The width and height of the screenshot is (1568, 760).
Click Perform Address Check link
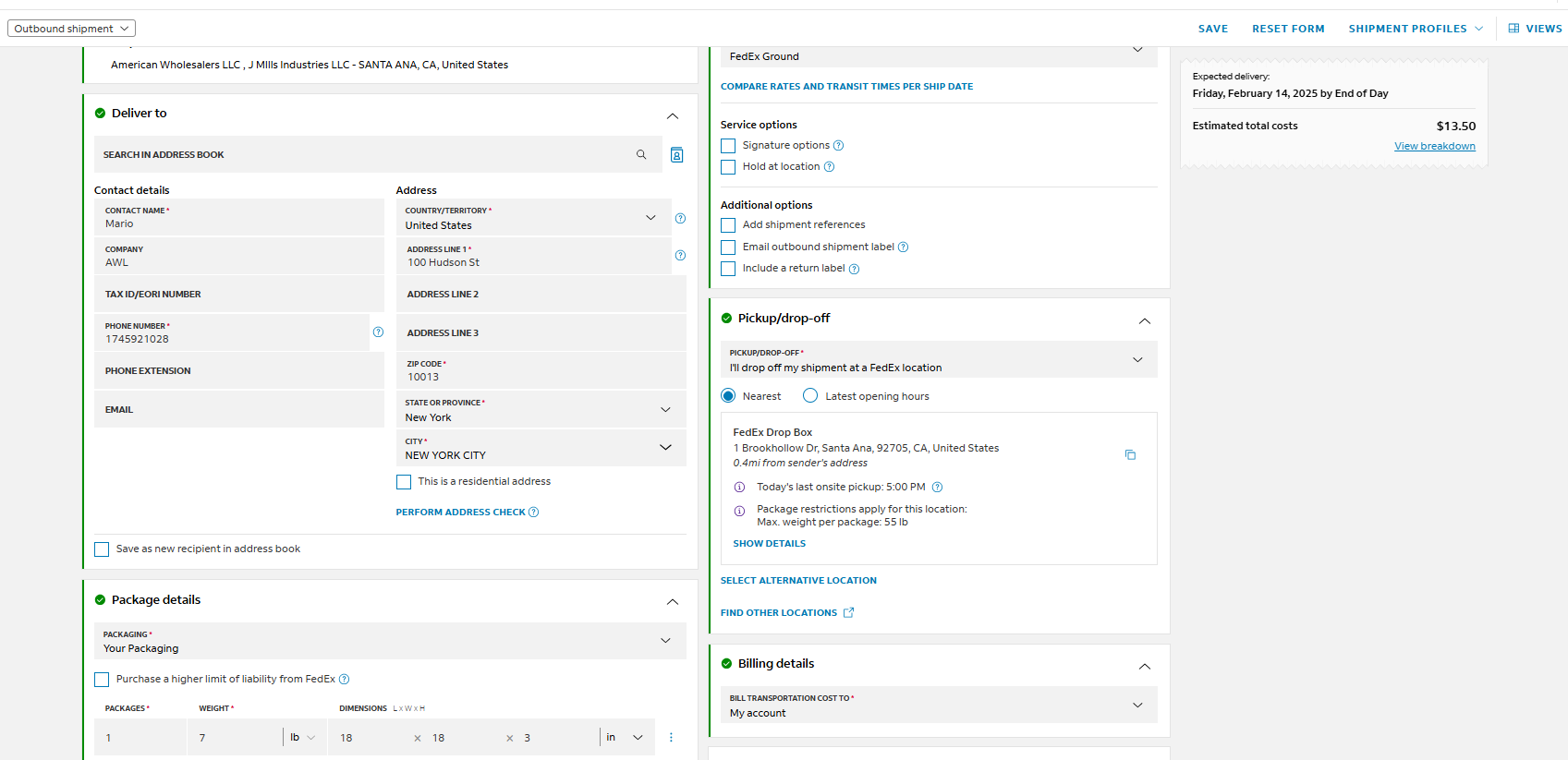pyautogui.click(x=460, y=513)
